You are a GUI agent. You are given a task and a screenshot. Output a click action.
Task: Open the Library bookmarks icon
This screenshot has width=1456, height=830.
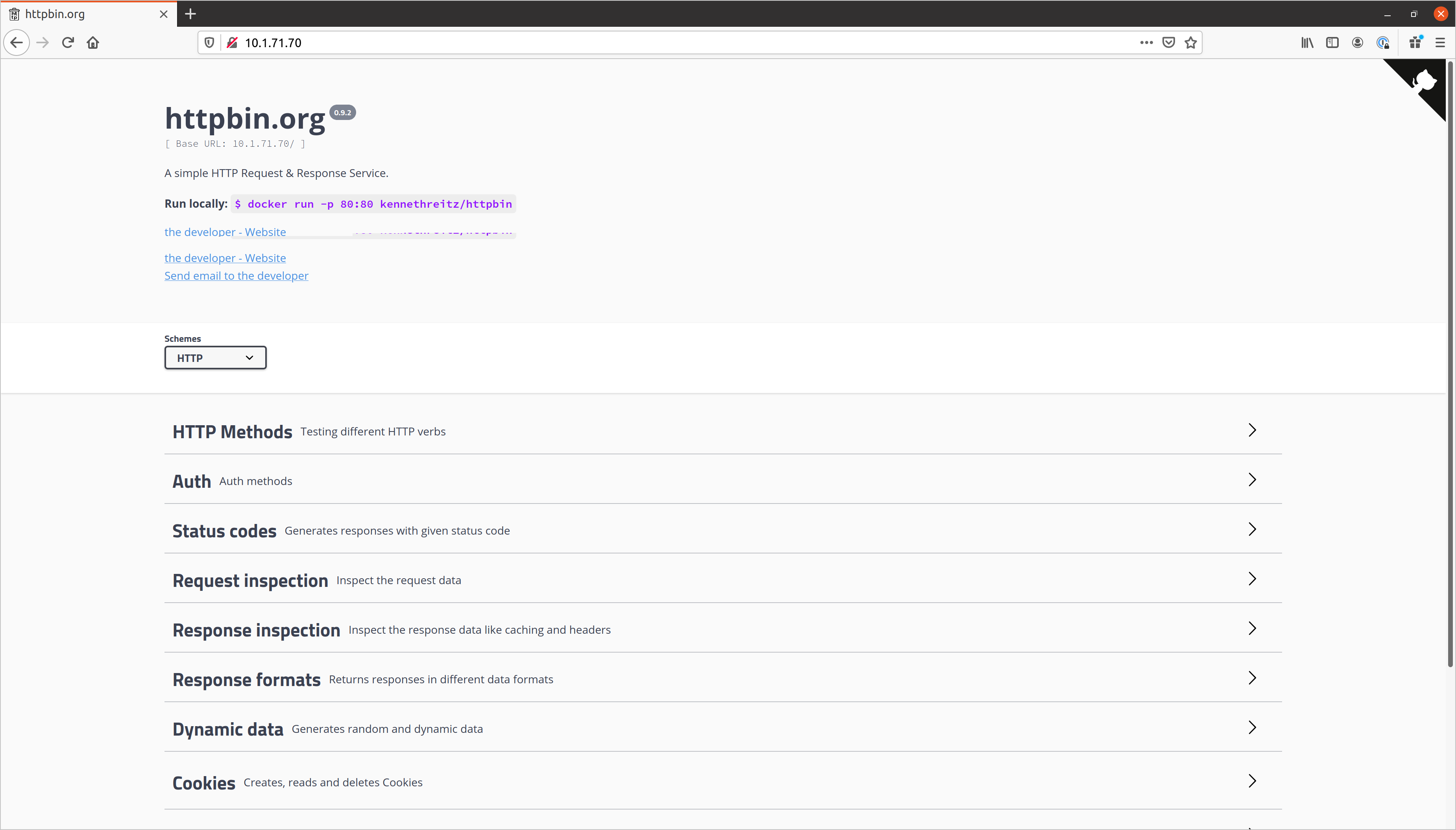click(1306, 43)
